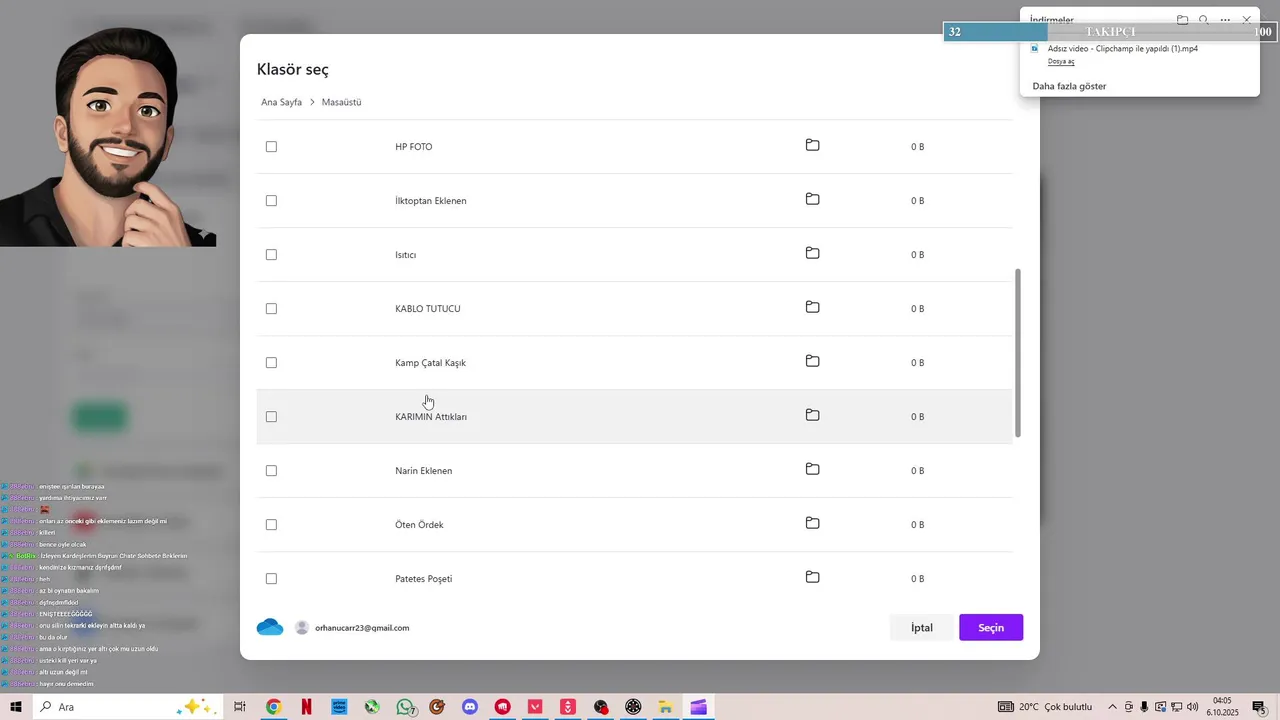Open WhatsApp from the taskbar

coord(405,707)
